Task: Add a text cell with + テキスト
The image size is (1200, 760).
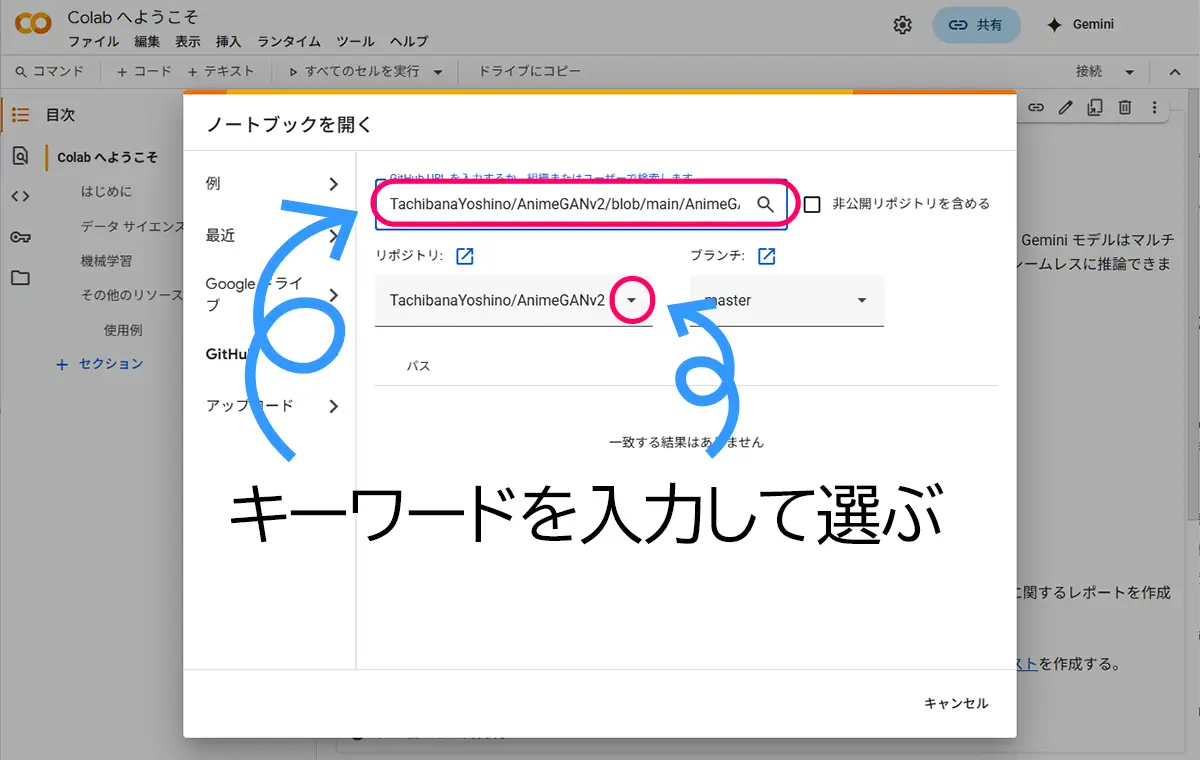Action: pos(221,72)
